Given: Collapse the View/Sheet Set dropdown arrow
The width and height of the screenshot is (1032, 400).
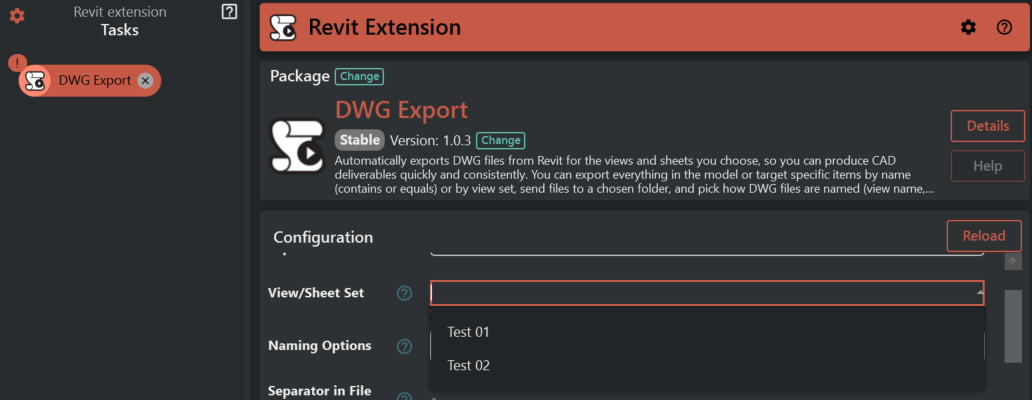Looking at the screenshot, I should pyautogui.click(x=980, y=293).
